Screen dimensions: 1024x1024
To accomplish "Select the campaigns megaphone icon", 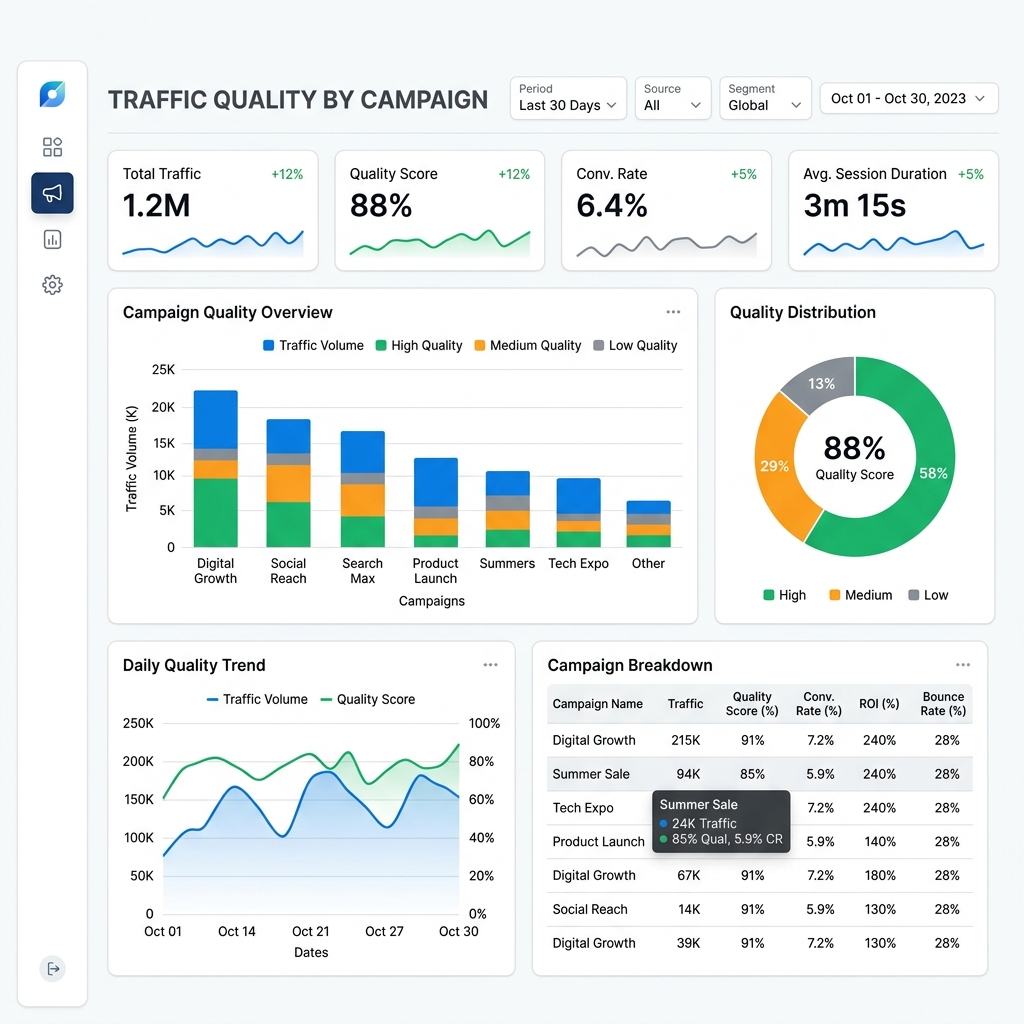I will click(x=52, y=193).
